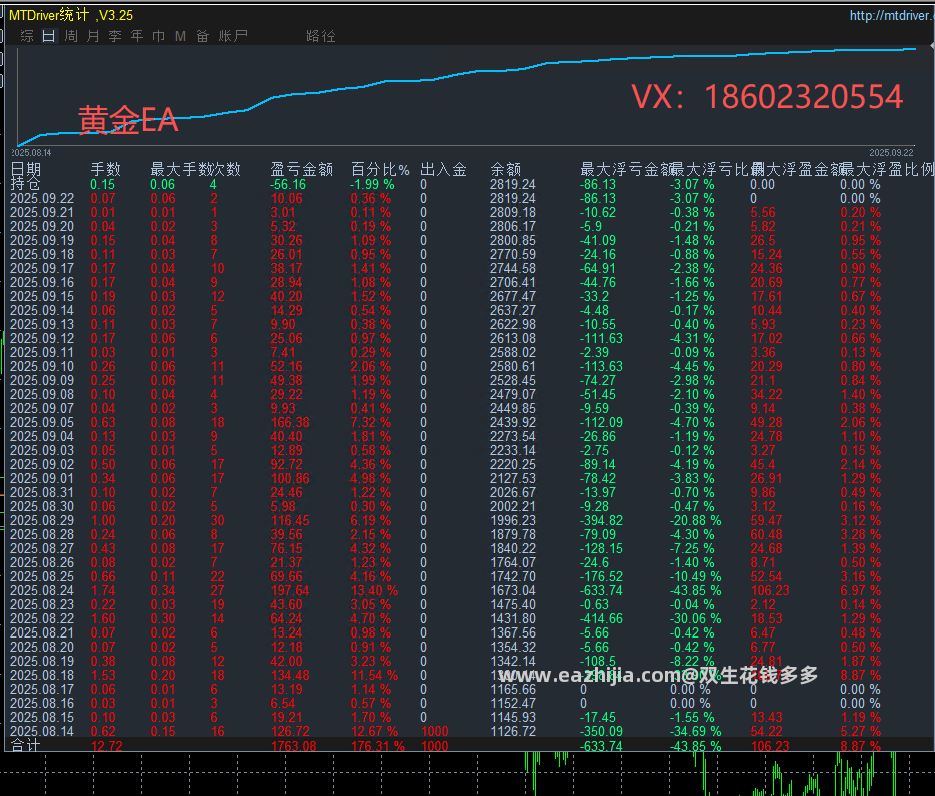The height and width of the screenshot is (796, 935).
Task: Click drawdown ratio -30.06 %
Action: coord(695,619)
